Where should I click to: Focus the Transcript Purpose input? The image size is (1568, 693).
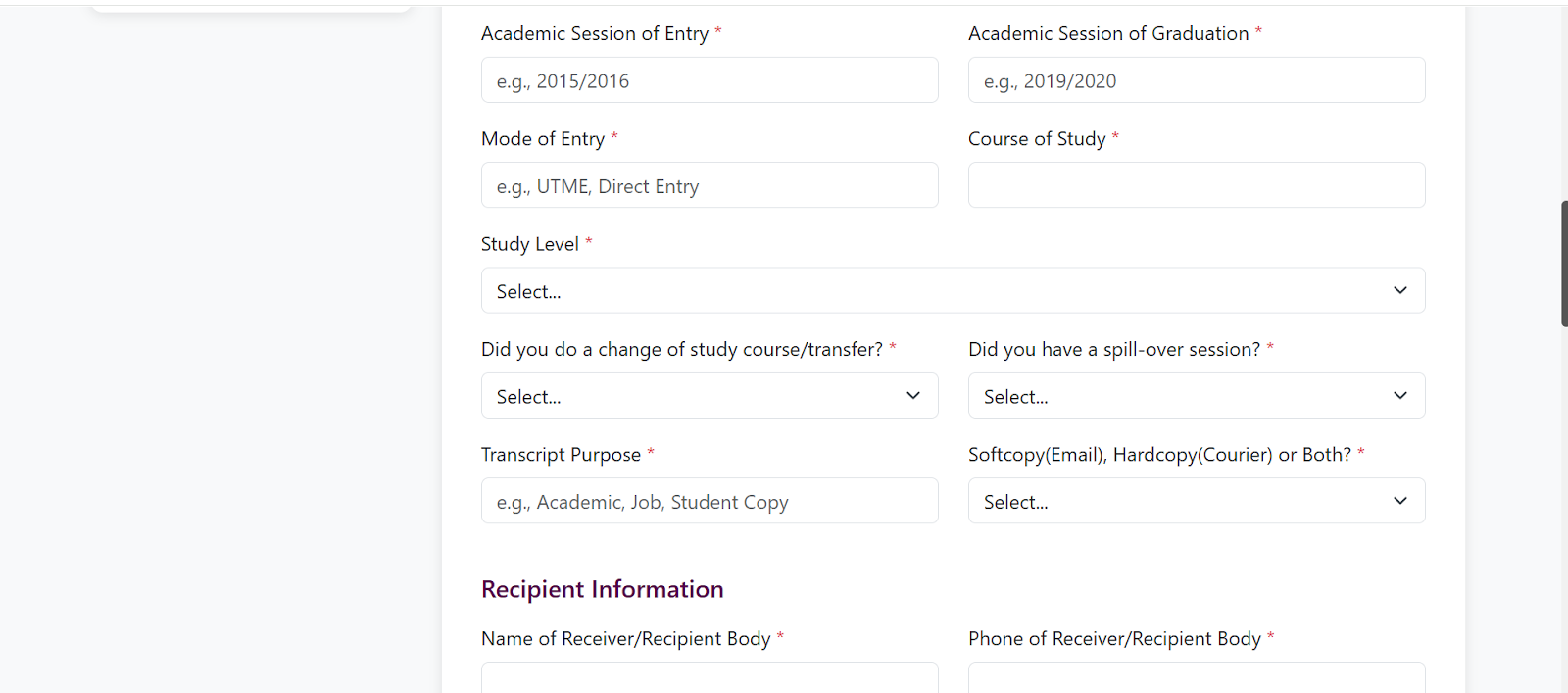pyautogui.click(x=709, y=501)
